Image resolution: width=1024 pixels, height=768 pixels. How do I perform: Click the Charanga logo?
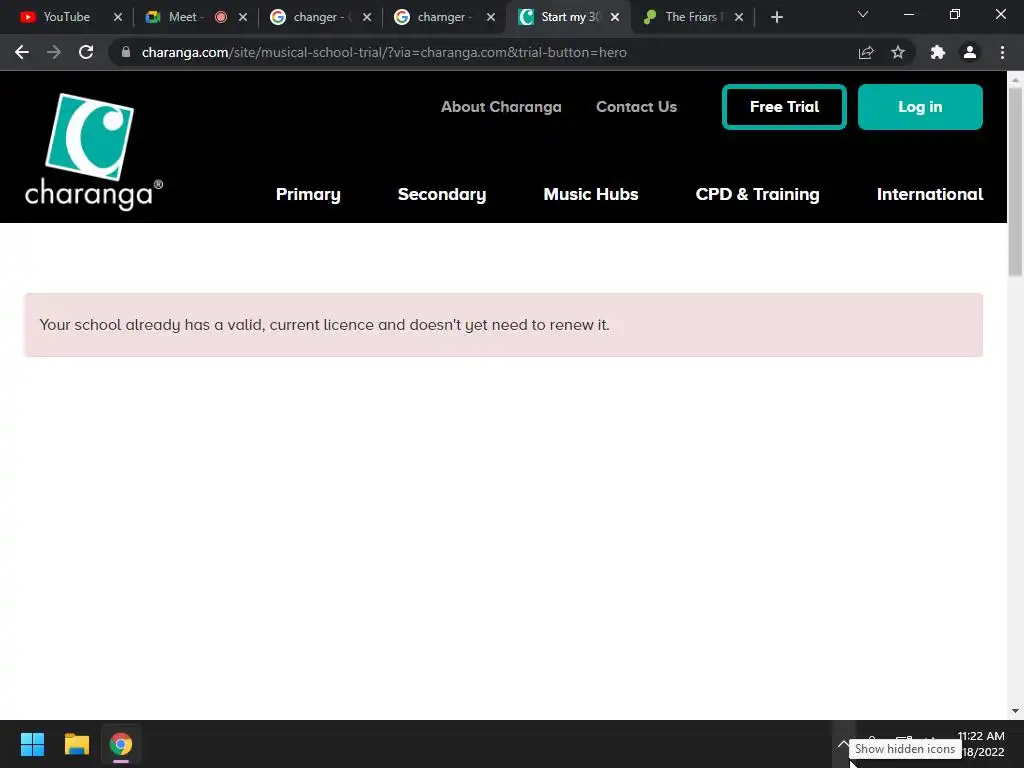tap(93, 152)
